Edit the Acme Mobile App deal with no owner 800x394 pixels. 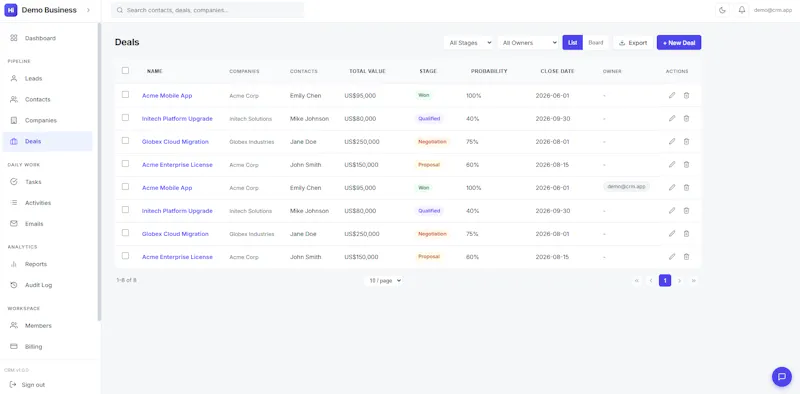(672, 95)
